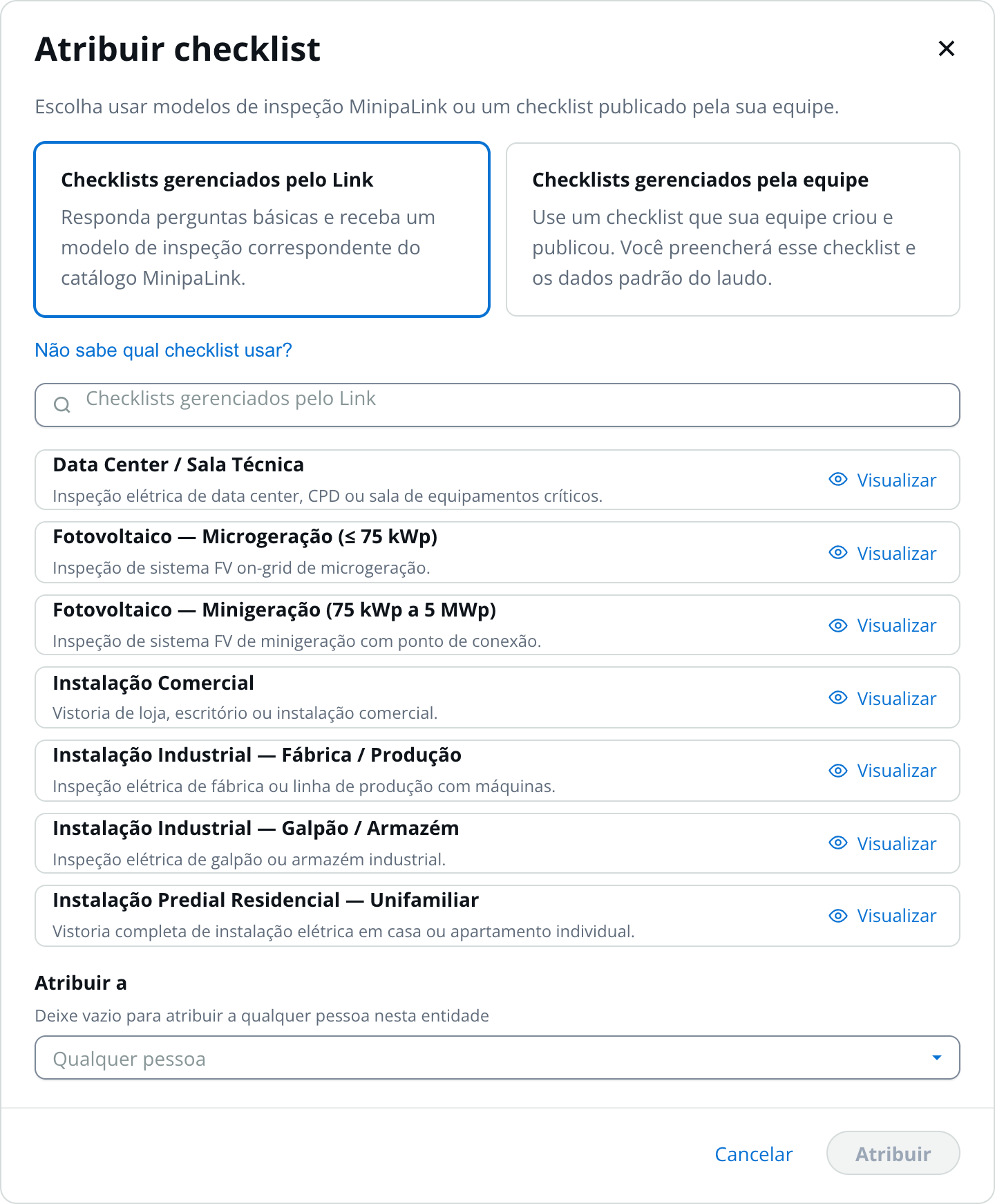The height and width of the screenshot is (1204, 995).
Task: Click eye icon for Galpão / Armazém row
Action: pos(837,843)
